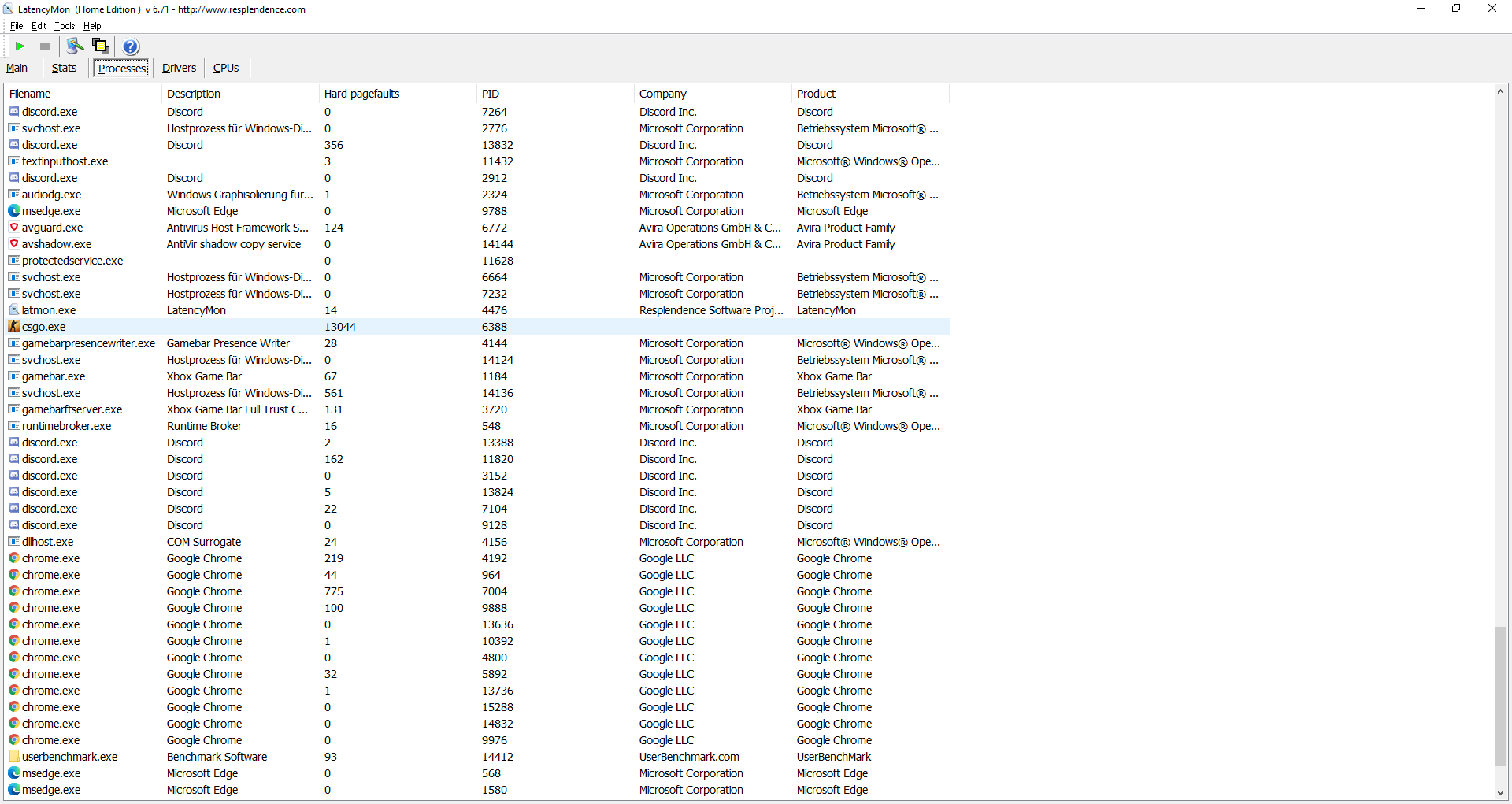The height and width of the screenshot is (804, 1512).
Task: Click the Discord icon for PID 11820 row
Action: [14, 459]
